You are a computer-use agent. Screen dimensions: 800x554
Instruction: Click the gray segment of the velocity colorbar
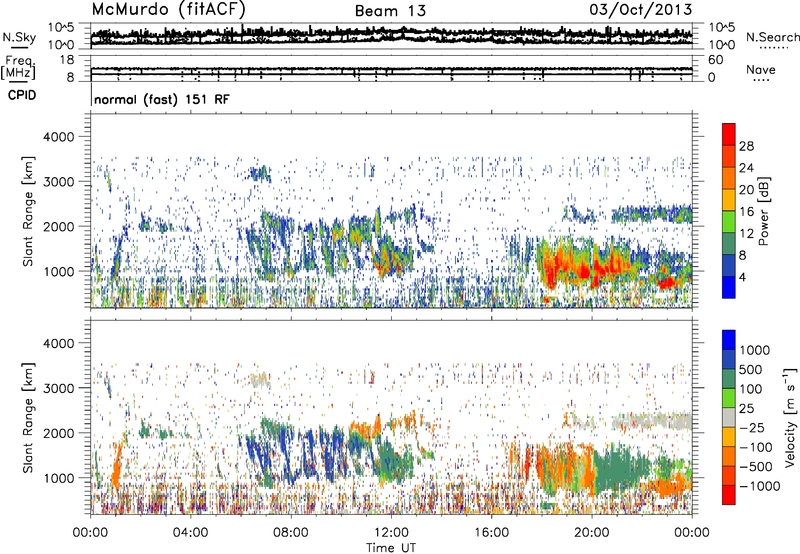729,417
